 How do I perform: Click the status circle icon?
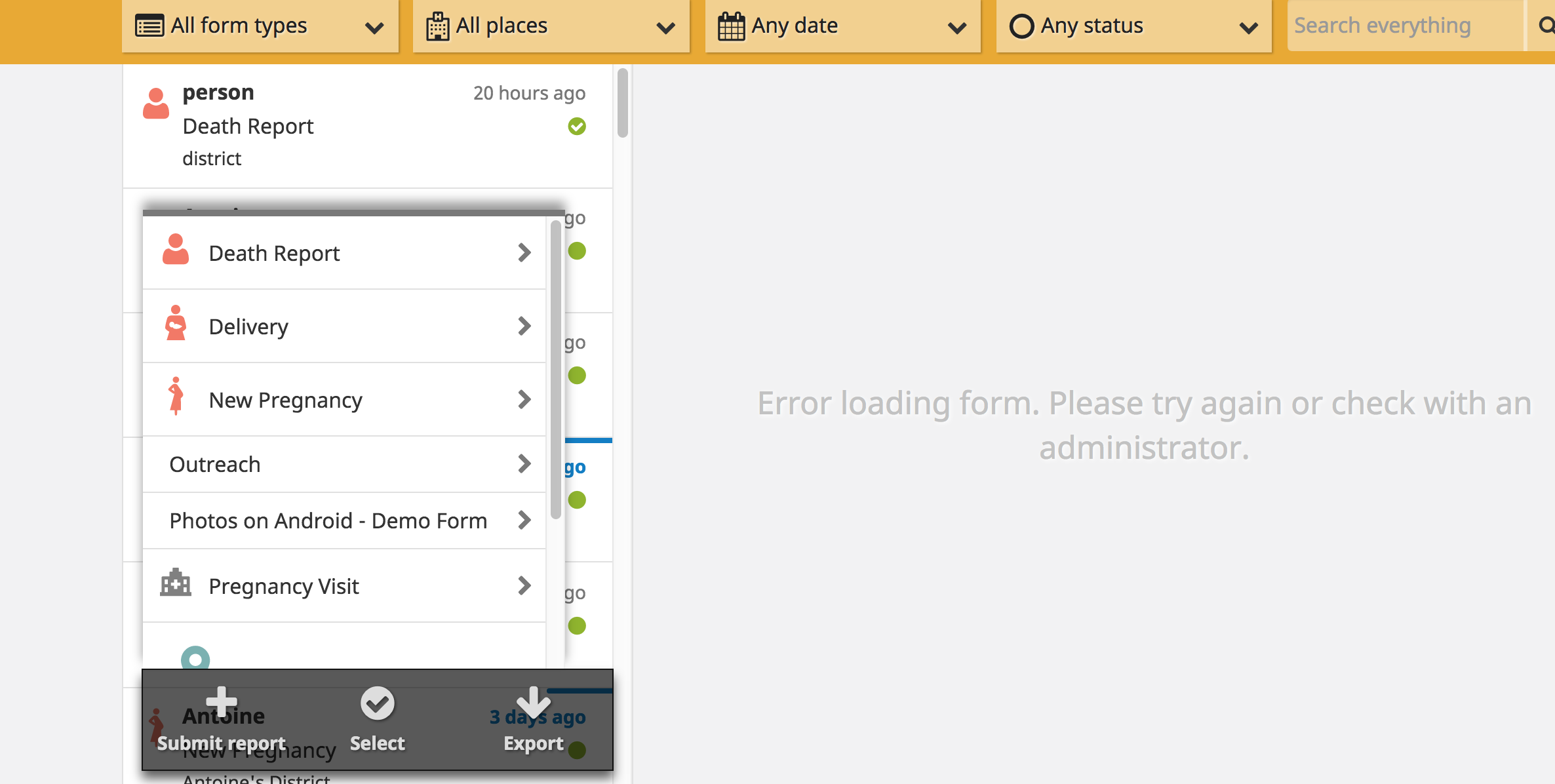pos(1021,26)
